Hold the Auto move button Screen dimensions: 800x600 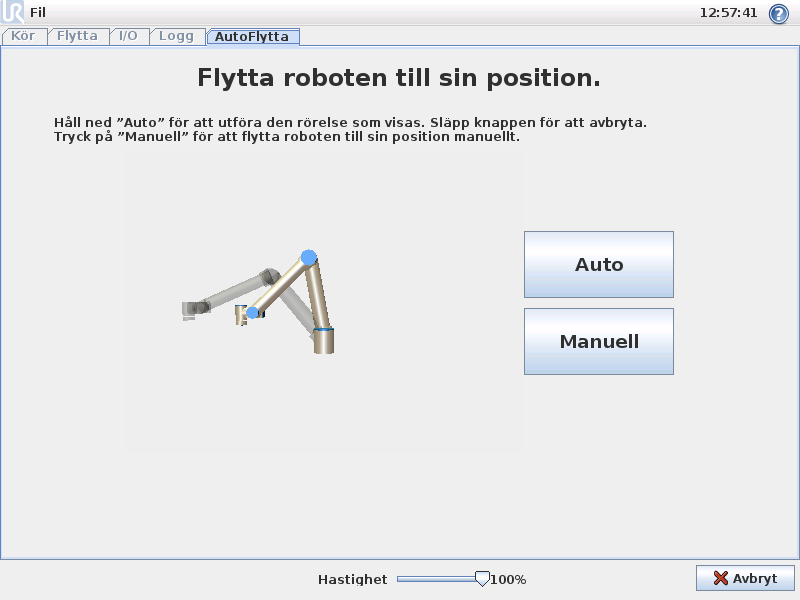(599, 264)
